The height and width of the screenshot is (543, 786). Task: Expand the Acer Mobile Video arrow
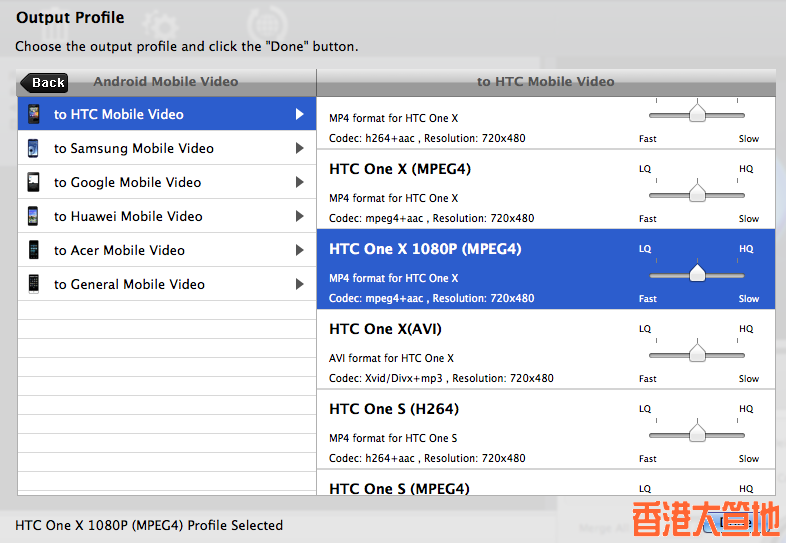300,250
